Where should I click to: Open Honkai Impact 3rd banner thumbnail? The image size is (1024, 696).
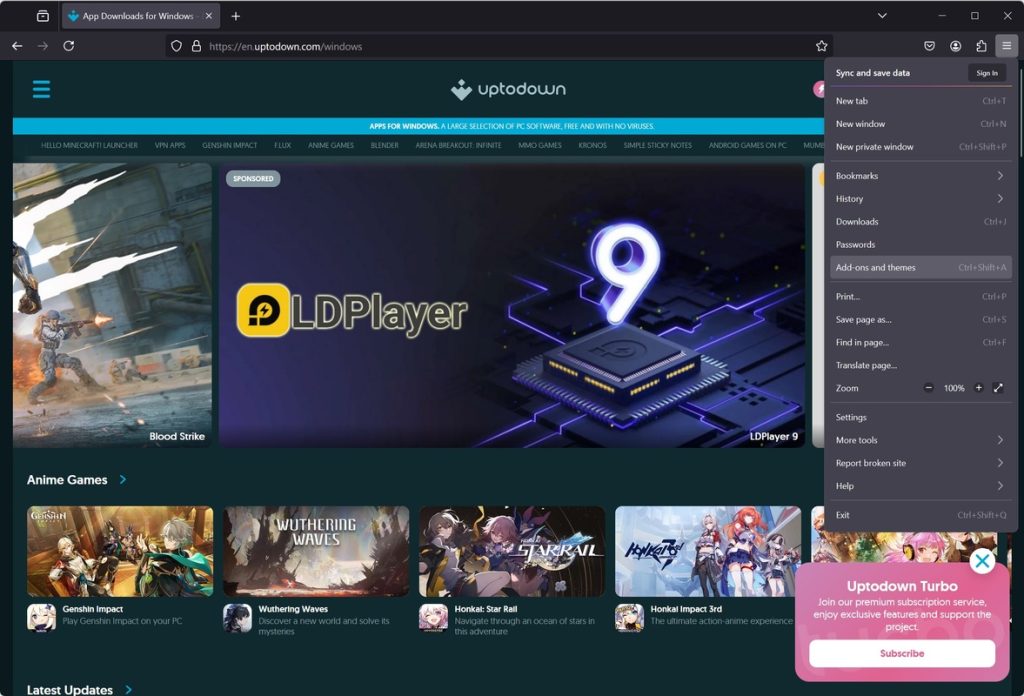point(708,551)
